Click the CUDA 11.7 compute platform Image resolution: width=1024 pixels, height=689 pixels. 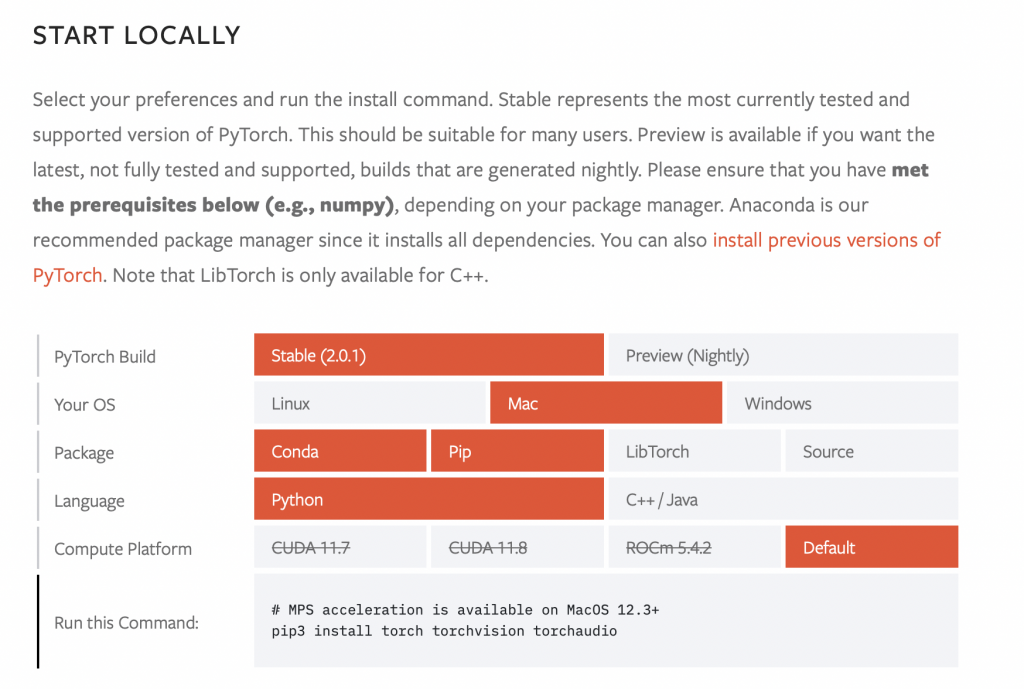pyautogui.click(x=340, y=547)
